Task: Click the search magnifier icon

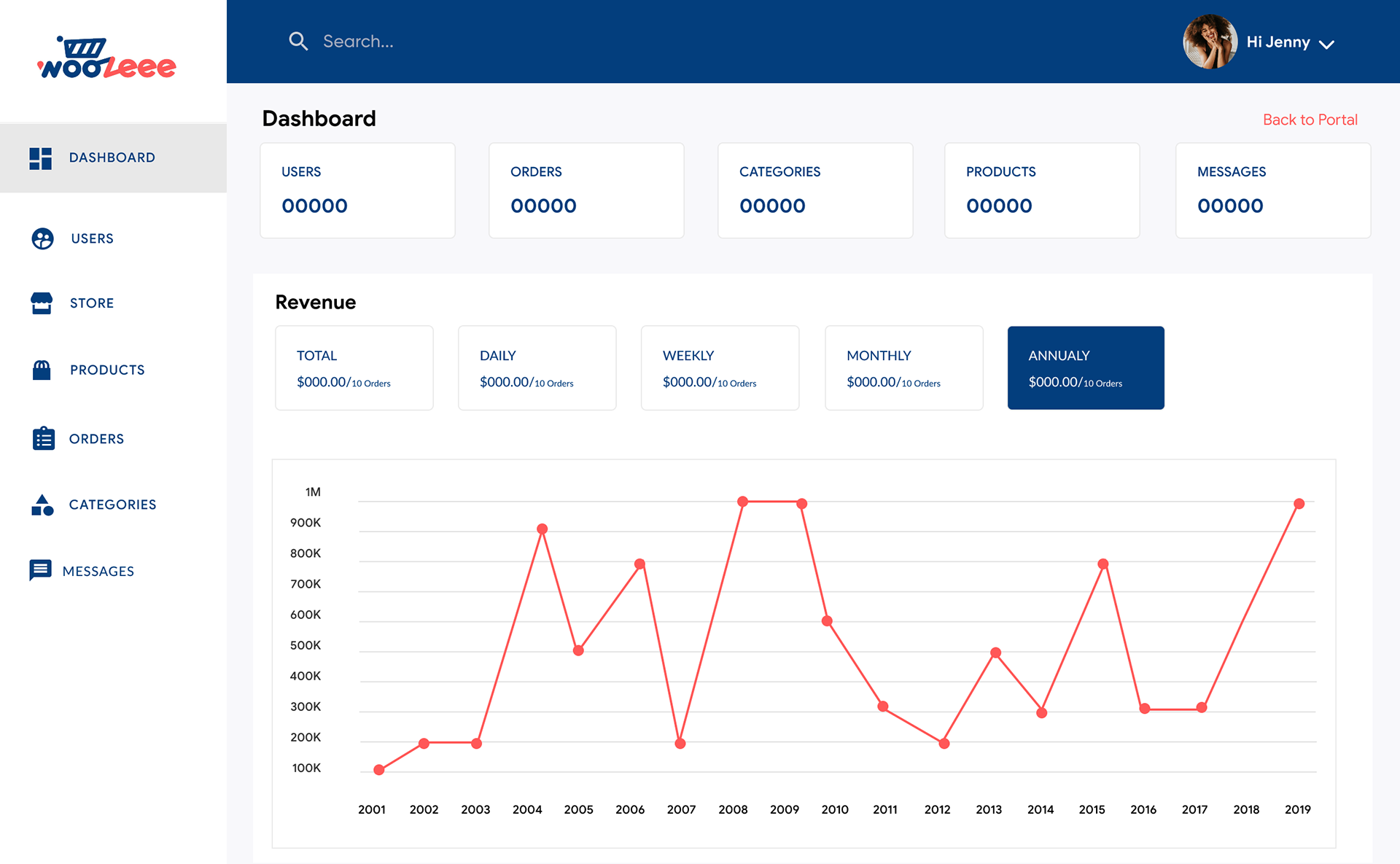Action: 297,41
